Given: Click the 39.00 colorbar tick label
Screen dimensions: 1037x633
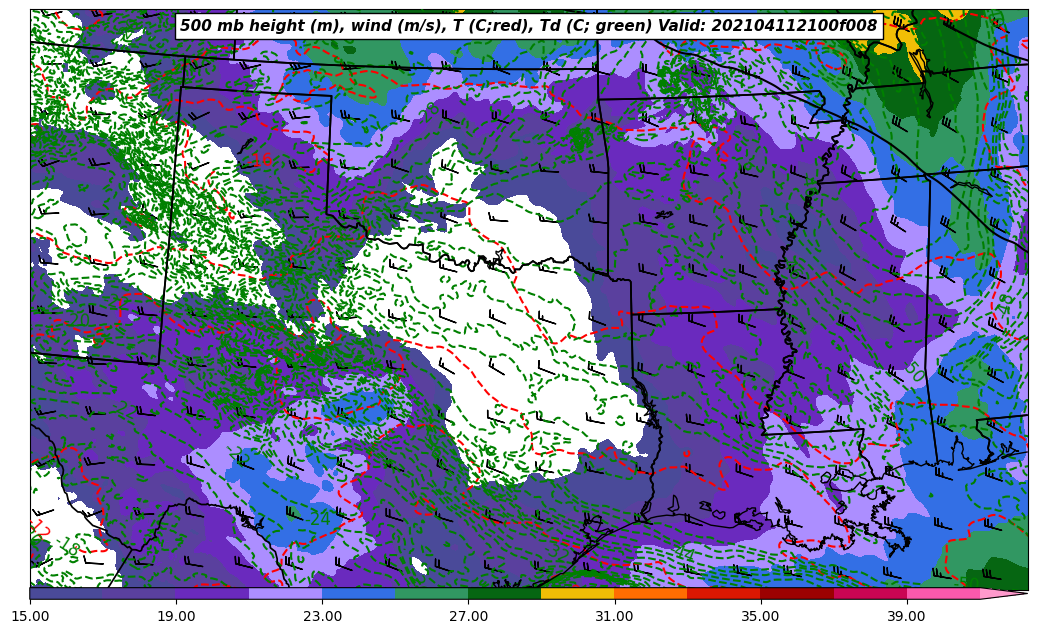Looking at the screenshot, I should pos(906,617).
